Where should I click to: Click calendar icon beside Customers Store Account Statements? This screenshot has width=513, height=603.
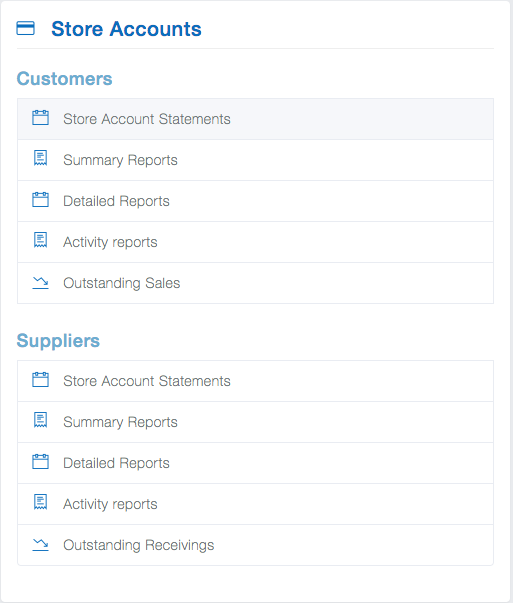[40, 118]
